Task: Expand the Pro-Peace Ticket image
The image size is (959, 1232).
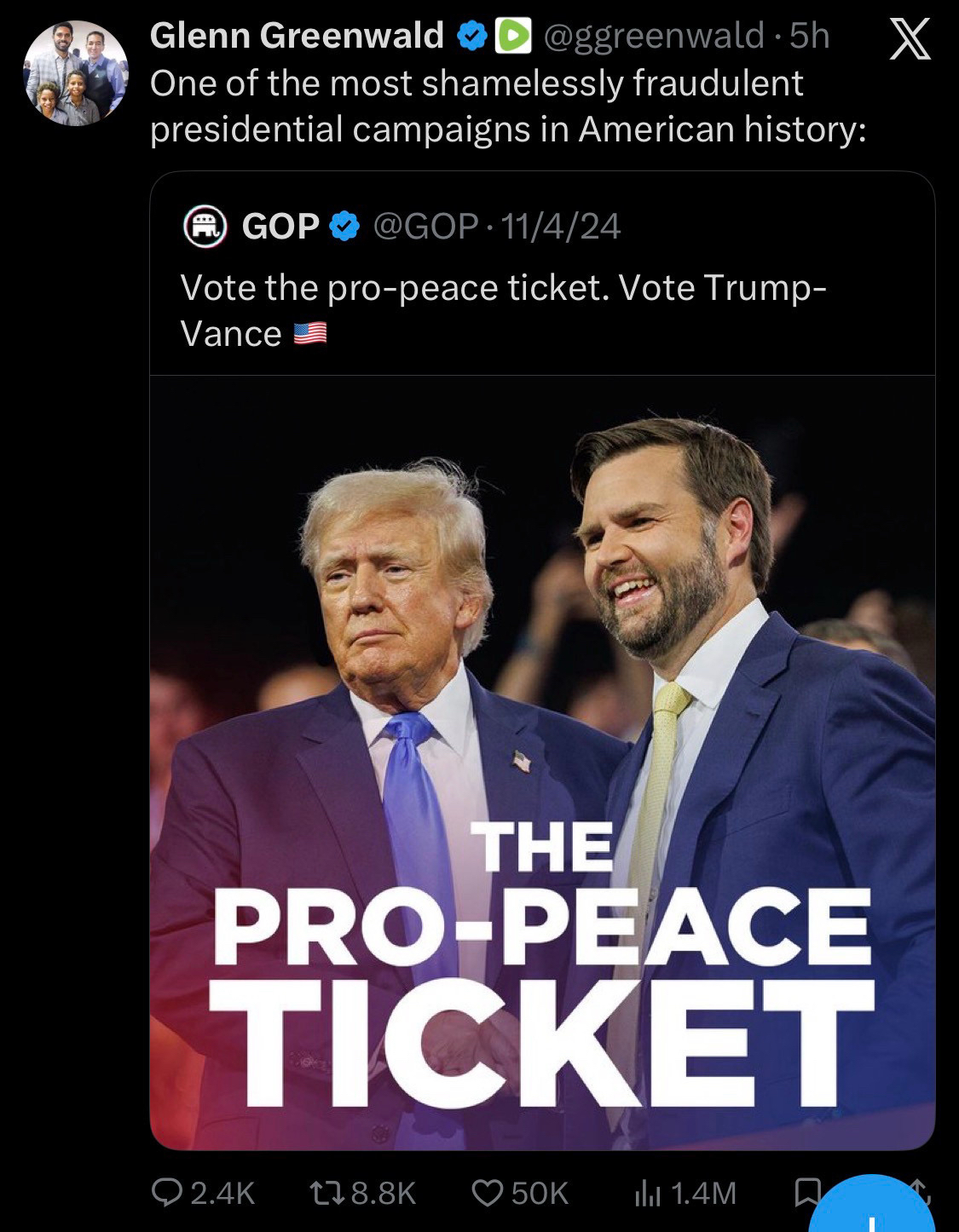Action: (x=542, y=762)
